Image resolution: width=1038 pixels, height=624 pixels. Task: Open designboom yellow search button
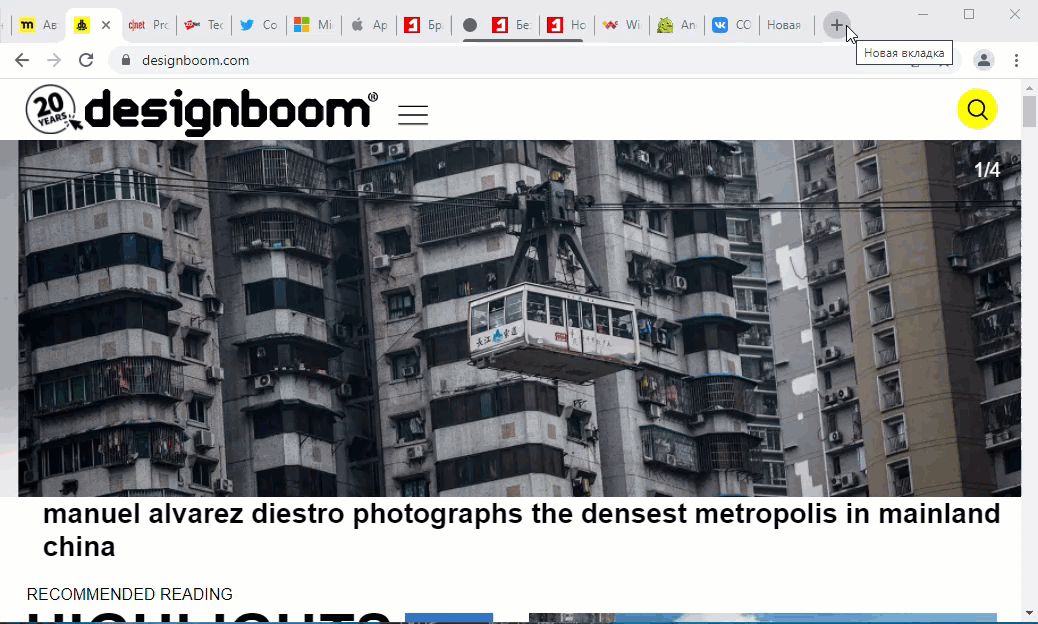coord(977,109)
